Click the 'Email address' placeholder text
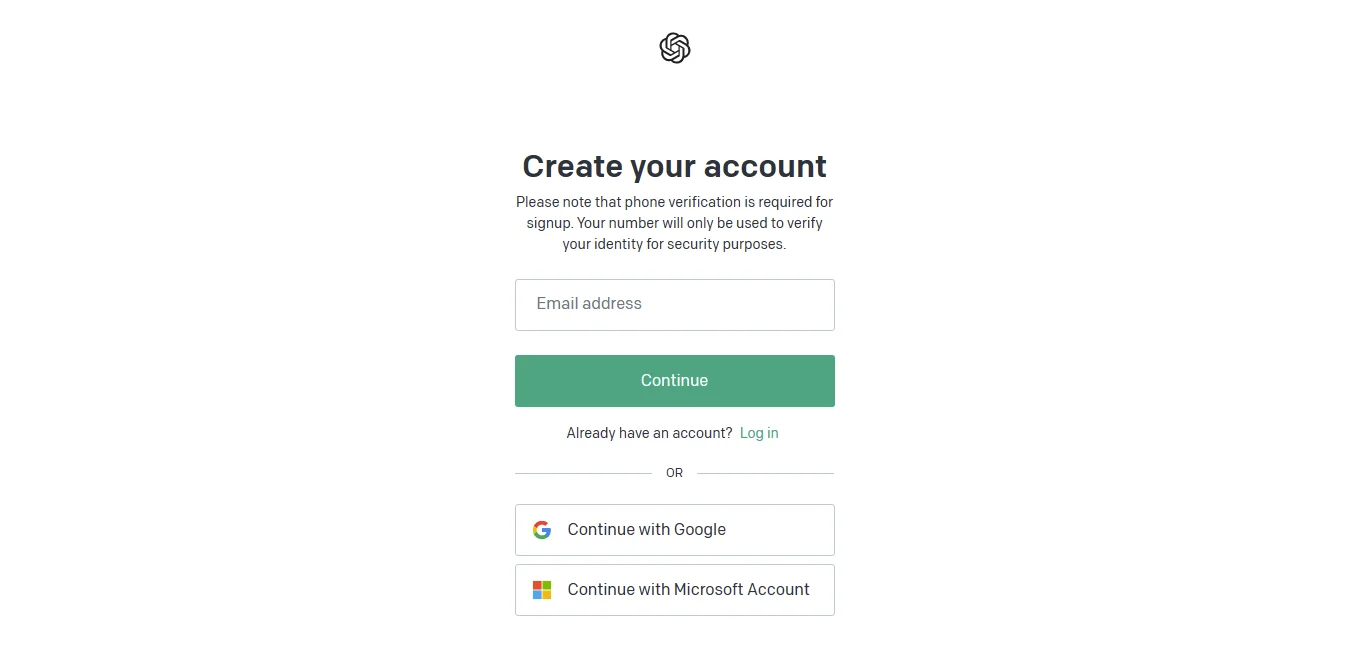The height and width of the screenshot is (657, 1349). pyautogui.click(x=589, y=304)
